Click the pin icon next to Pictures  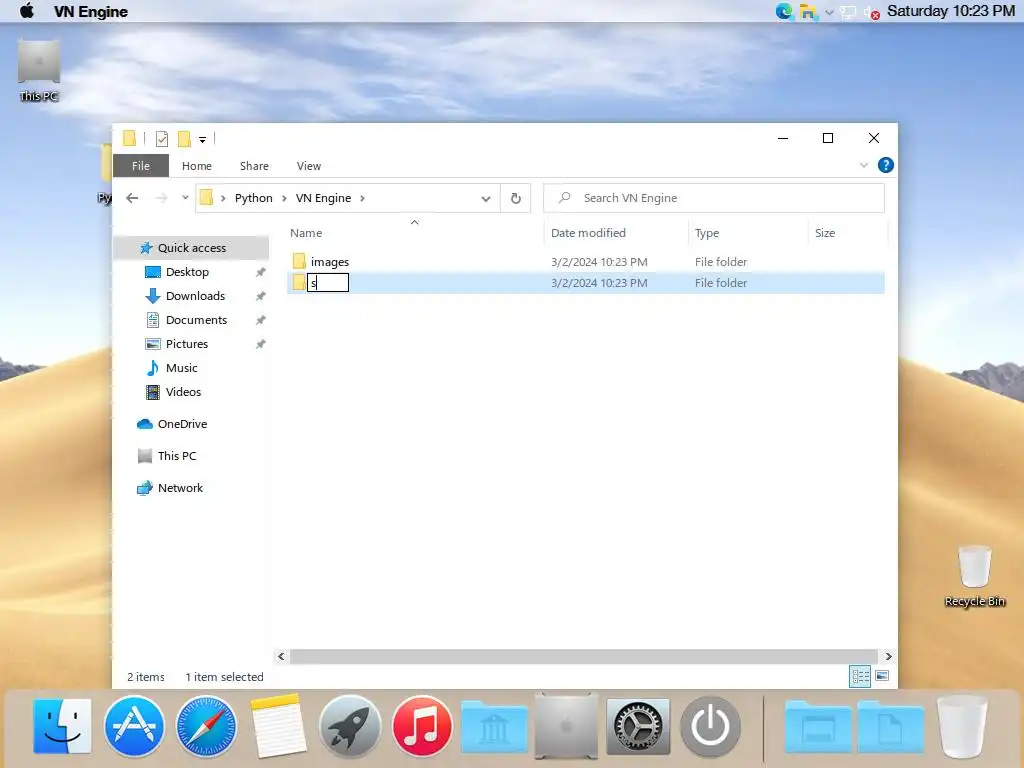pos(261,344)
